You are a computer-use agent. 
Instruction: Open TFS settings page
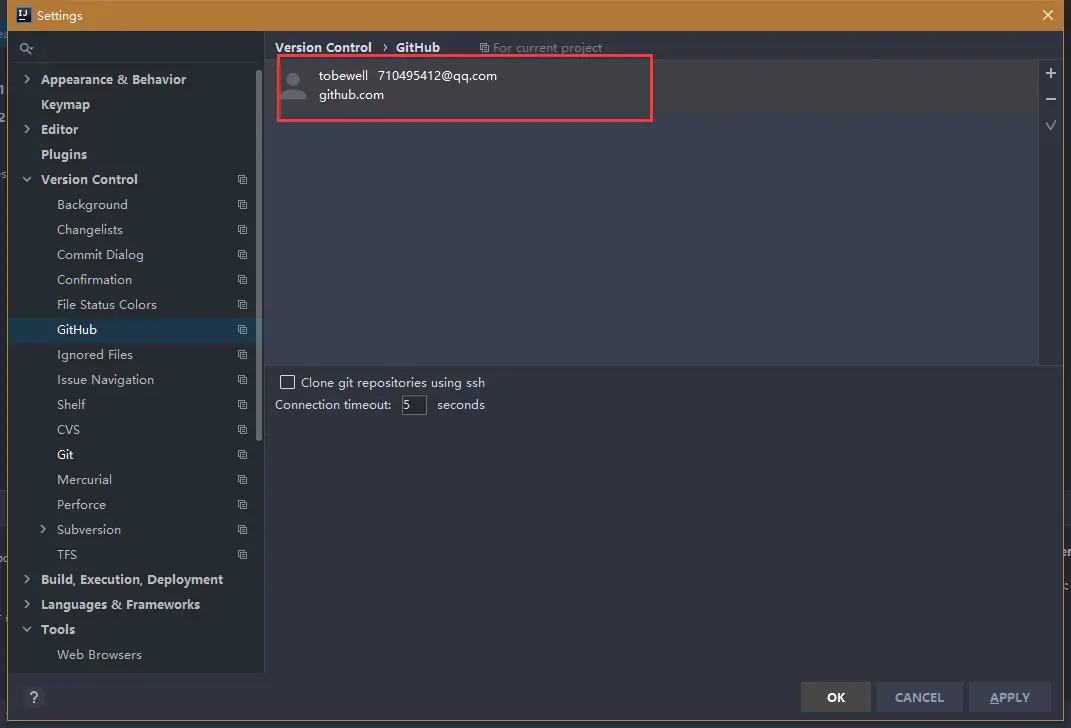[x=67, y=555]
